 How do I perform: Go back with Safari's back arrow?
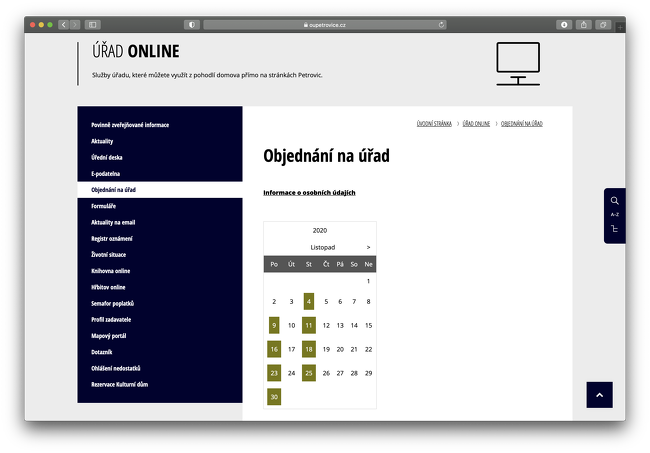[63, 24]
